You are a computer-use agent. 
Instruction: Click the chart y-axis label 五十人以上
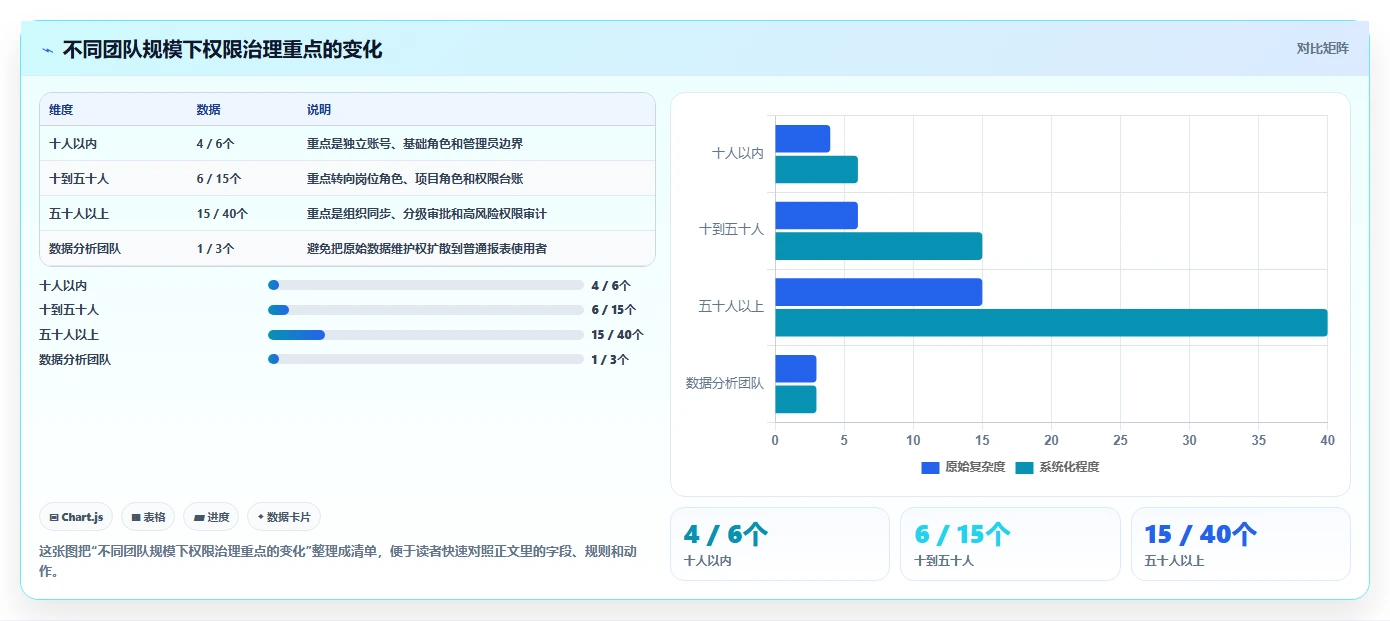tap(731, 307)
